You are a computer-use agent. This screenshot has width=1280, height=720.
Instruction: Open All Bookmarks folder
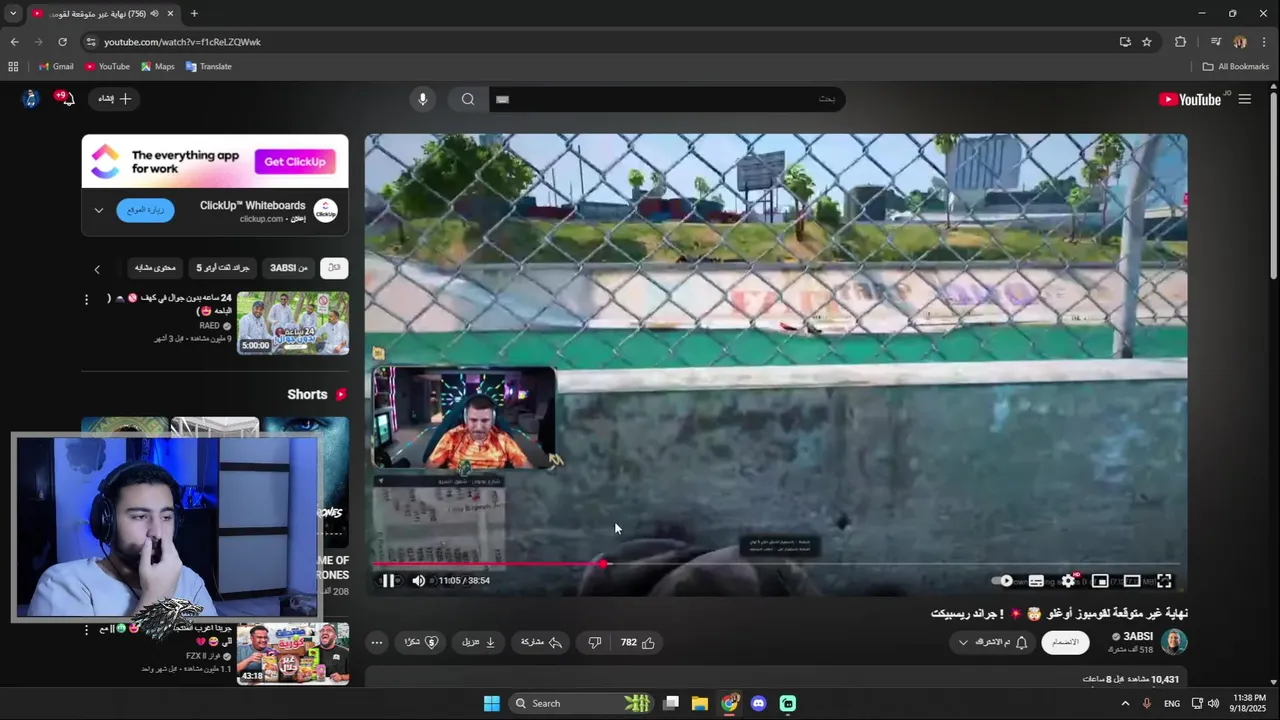(1235, 67)
